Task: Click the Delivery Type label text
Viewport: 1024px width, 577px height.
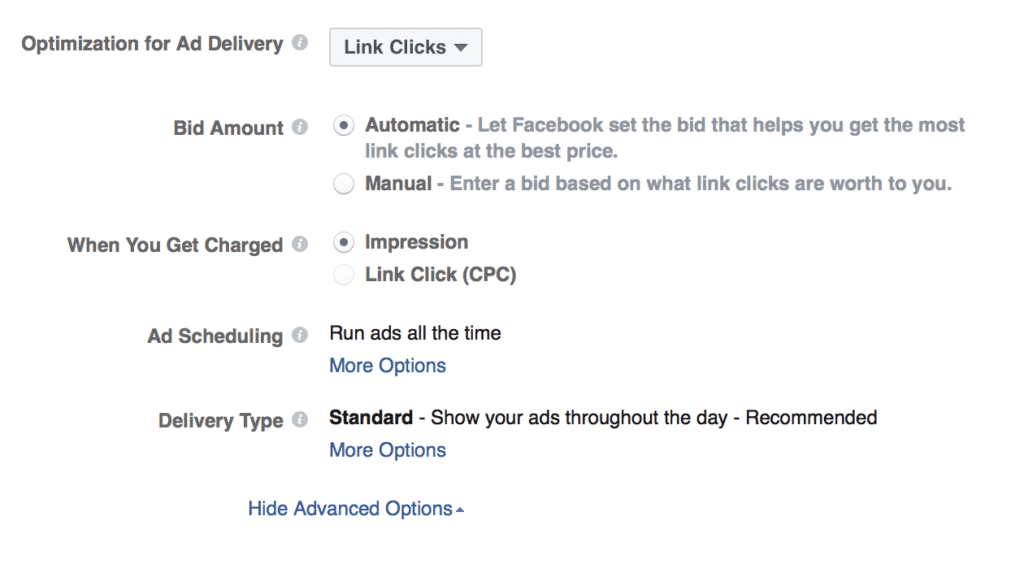Action: [x=220, y=421]
